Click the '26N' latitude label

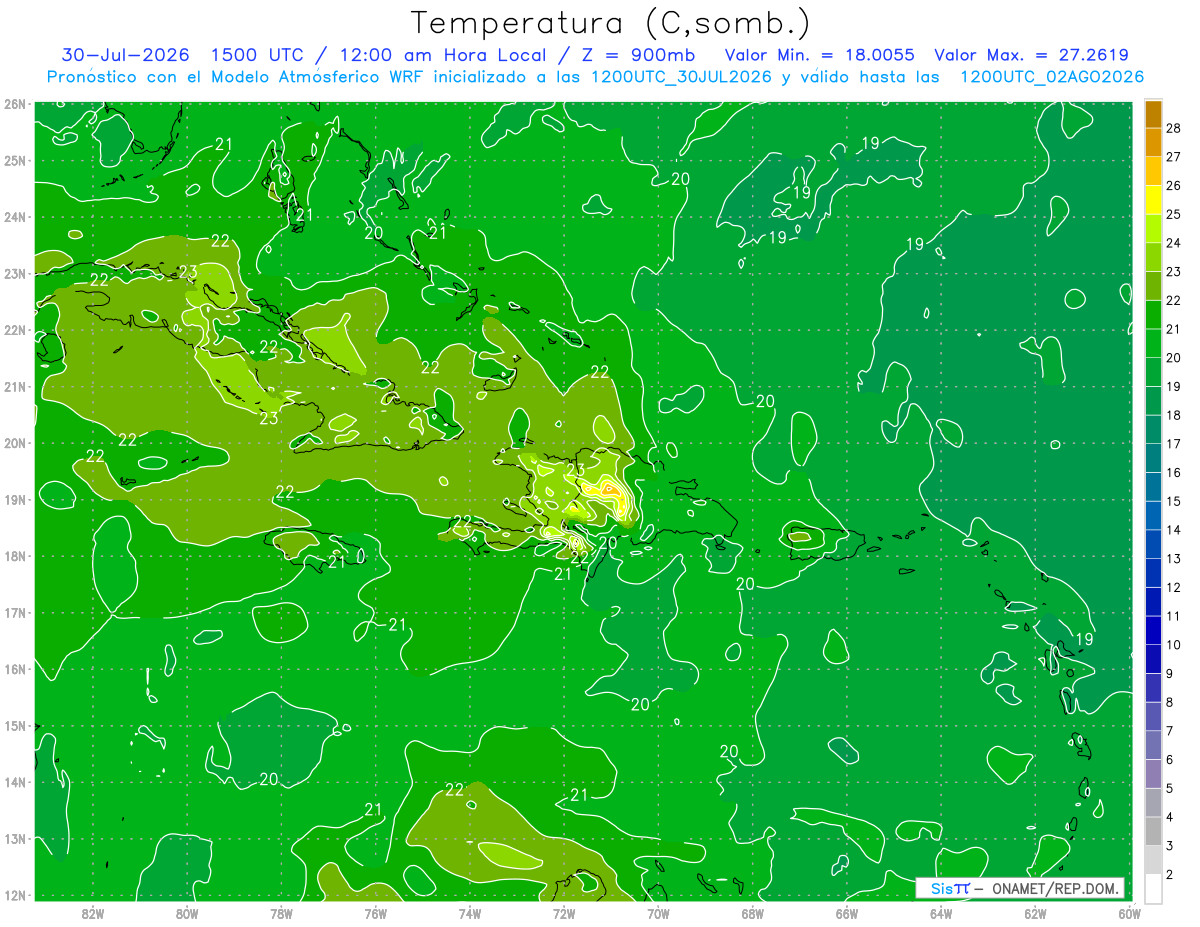click(x=14, y=104)
